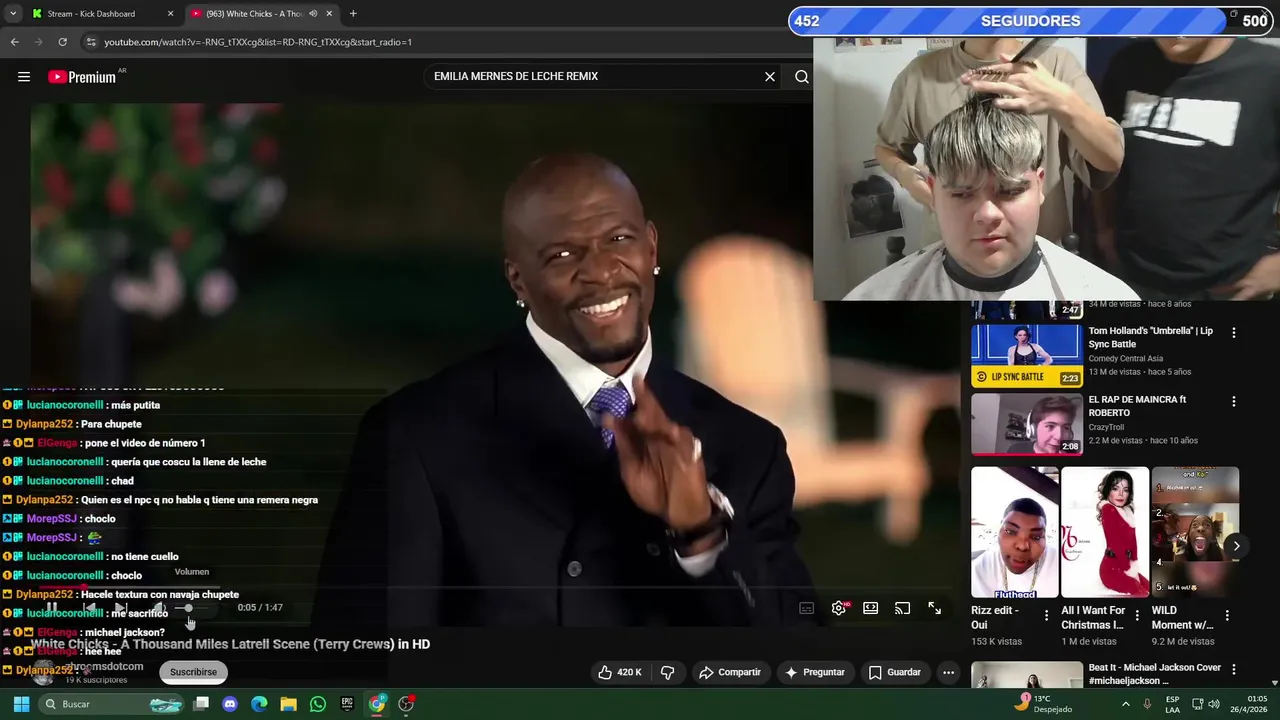Open File Explorer from the taskbar
Screen dimensions: 1280x720
[x=288, y=704]
